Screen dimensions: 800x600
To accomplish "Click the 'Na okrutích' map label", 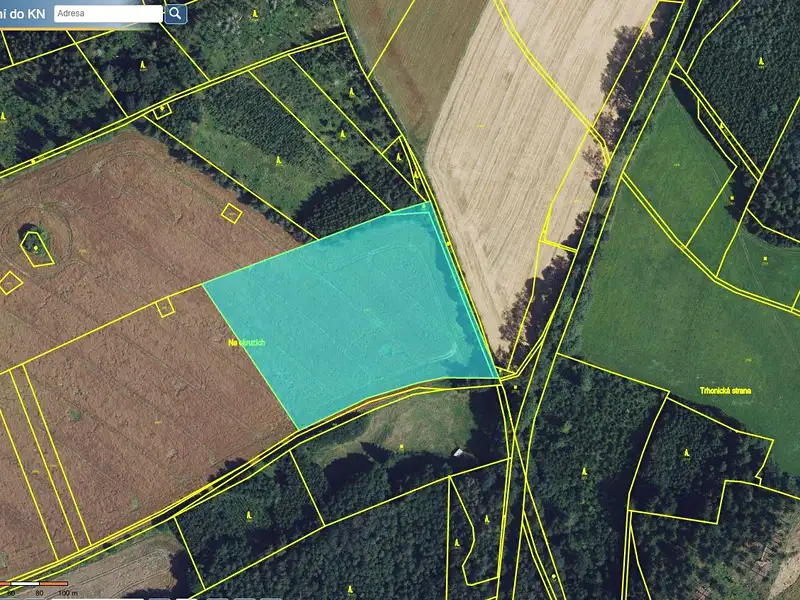I will (x=246, y=343).
